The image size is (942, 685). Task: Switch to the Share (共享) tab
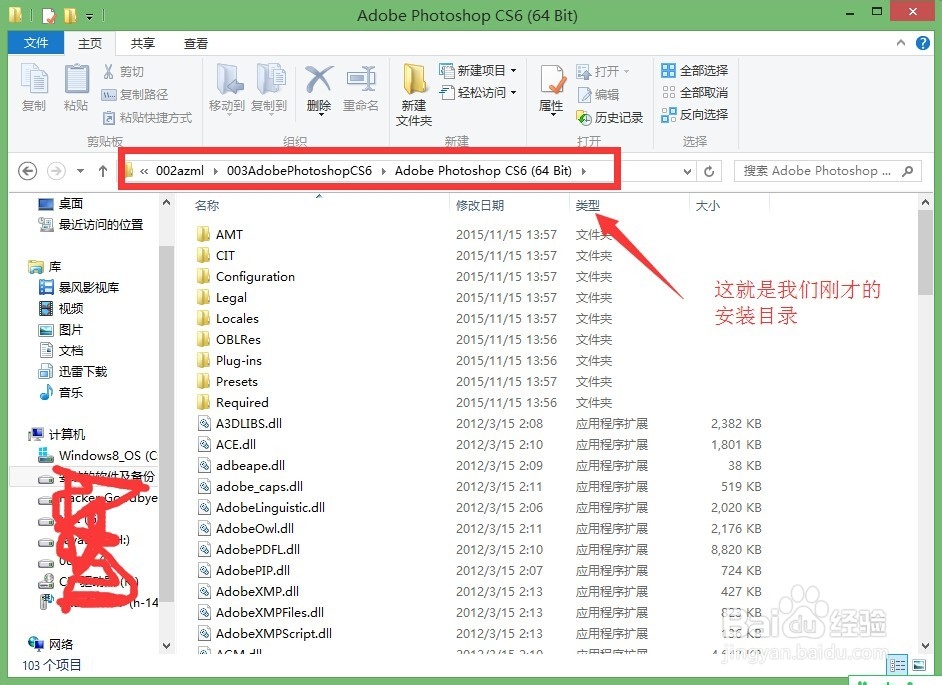point(143,43)
